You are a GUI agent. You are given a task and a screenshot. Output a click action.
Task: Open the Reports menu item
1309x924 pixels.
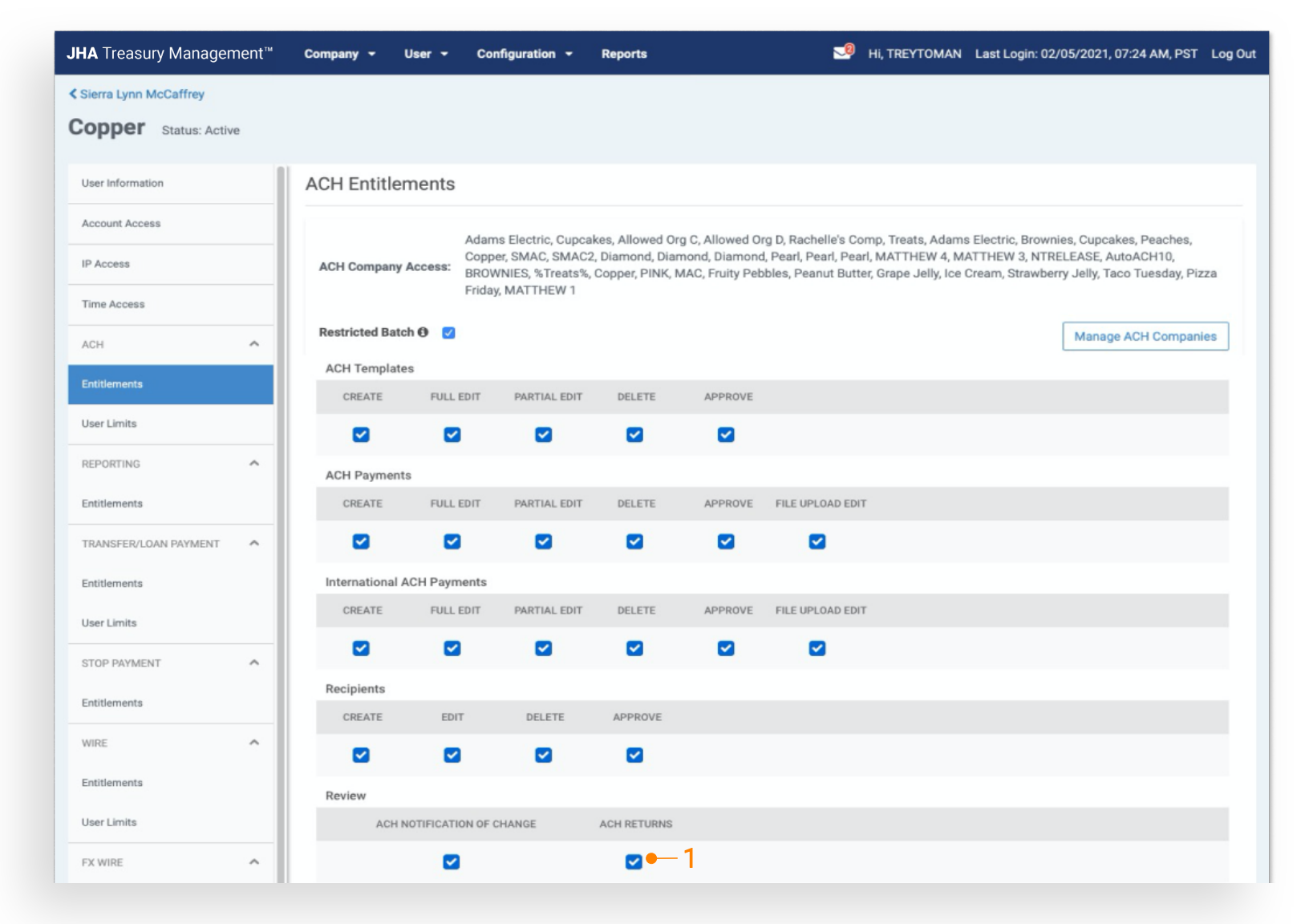[x=624, y=54]
